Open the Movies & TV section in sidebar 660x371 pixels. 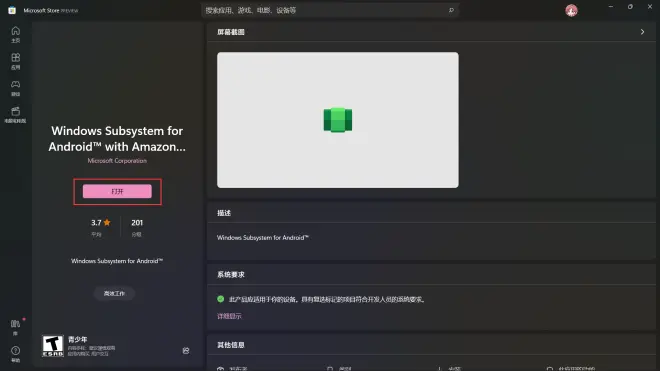pyautogui.click(x=16, y=115)
